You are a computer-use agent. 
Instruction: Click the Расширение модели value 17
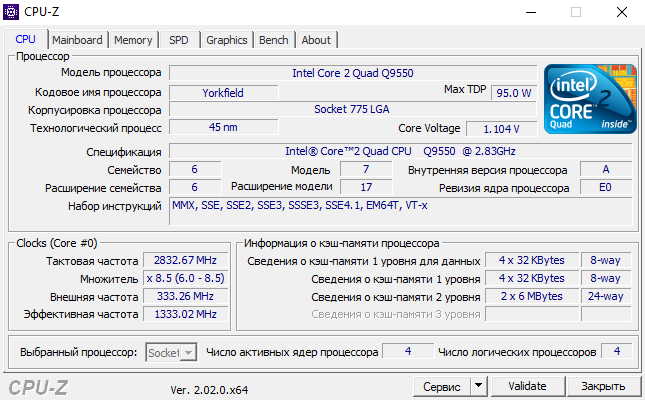click(x=366, y=187)
